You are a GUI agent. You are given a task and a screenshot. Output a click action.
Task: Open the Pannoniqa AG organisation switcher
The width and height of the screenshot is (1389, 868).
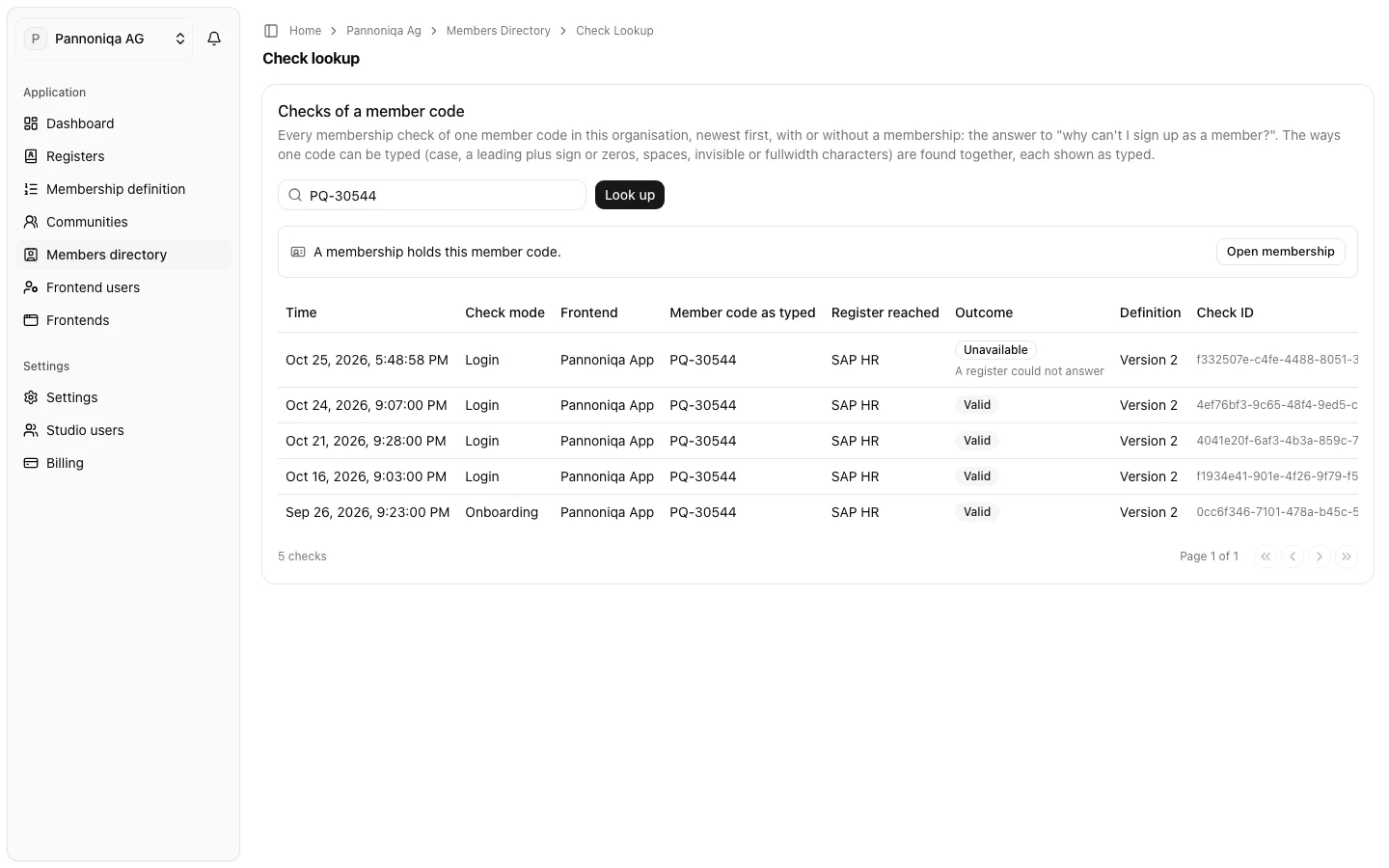(104, 39)
